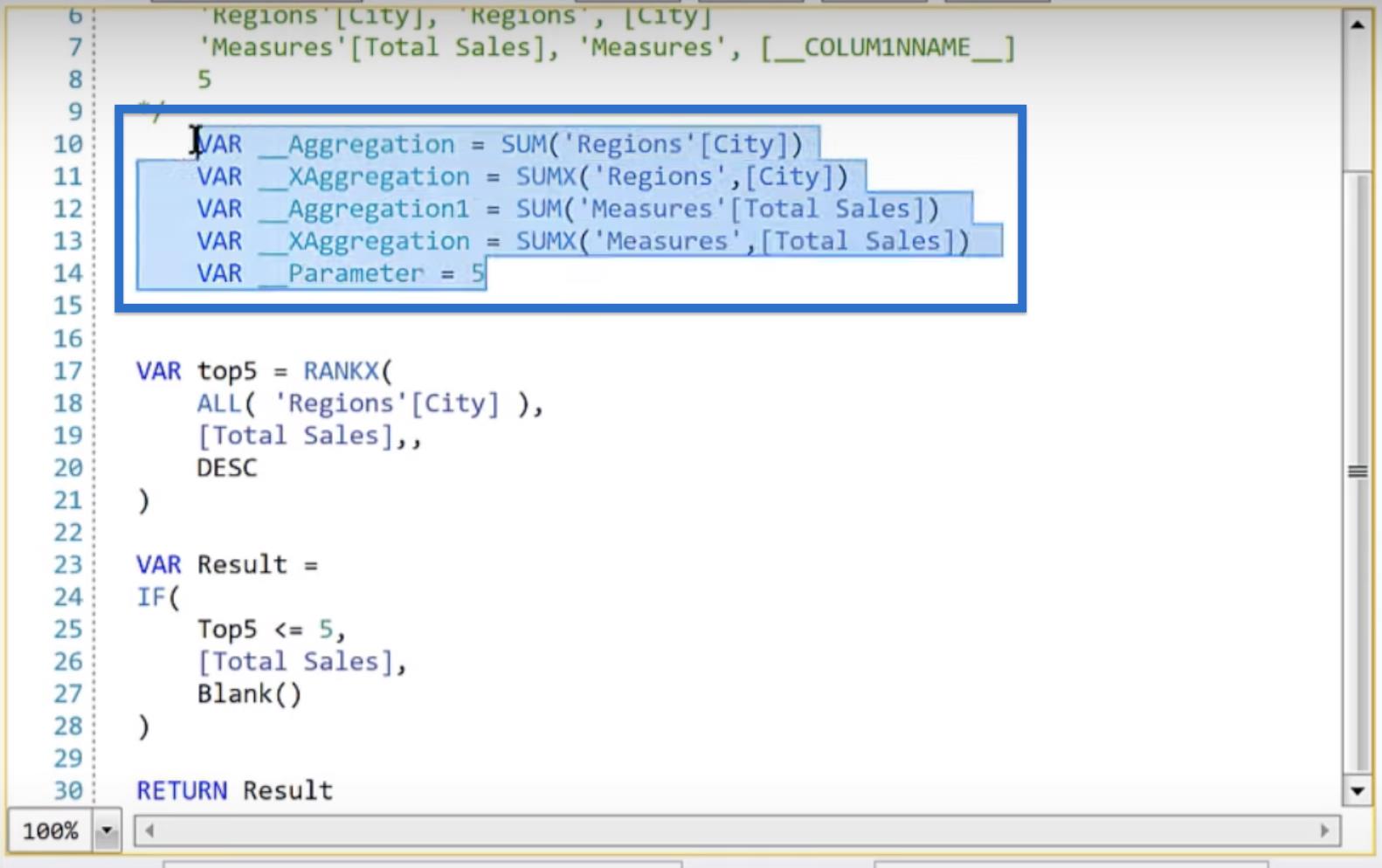1382x868 pixels.
Task: Click [Total Sales], on line 26
Action: (302, 662)
